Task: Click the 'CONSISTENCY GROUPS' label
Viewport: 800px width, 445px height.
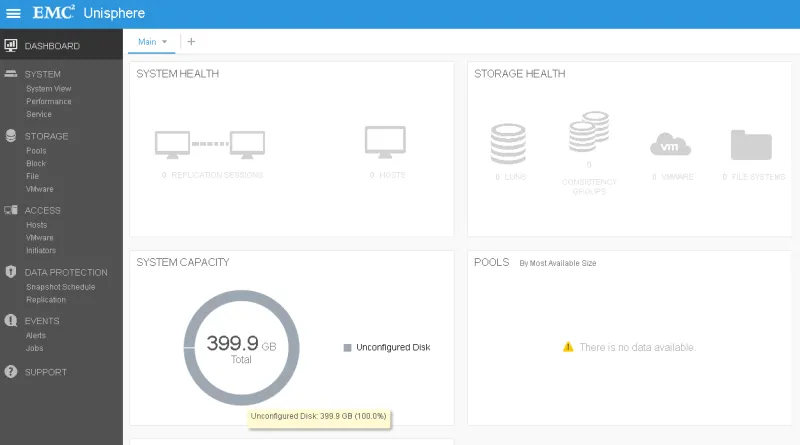Action: click(x=589, y=186)
